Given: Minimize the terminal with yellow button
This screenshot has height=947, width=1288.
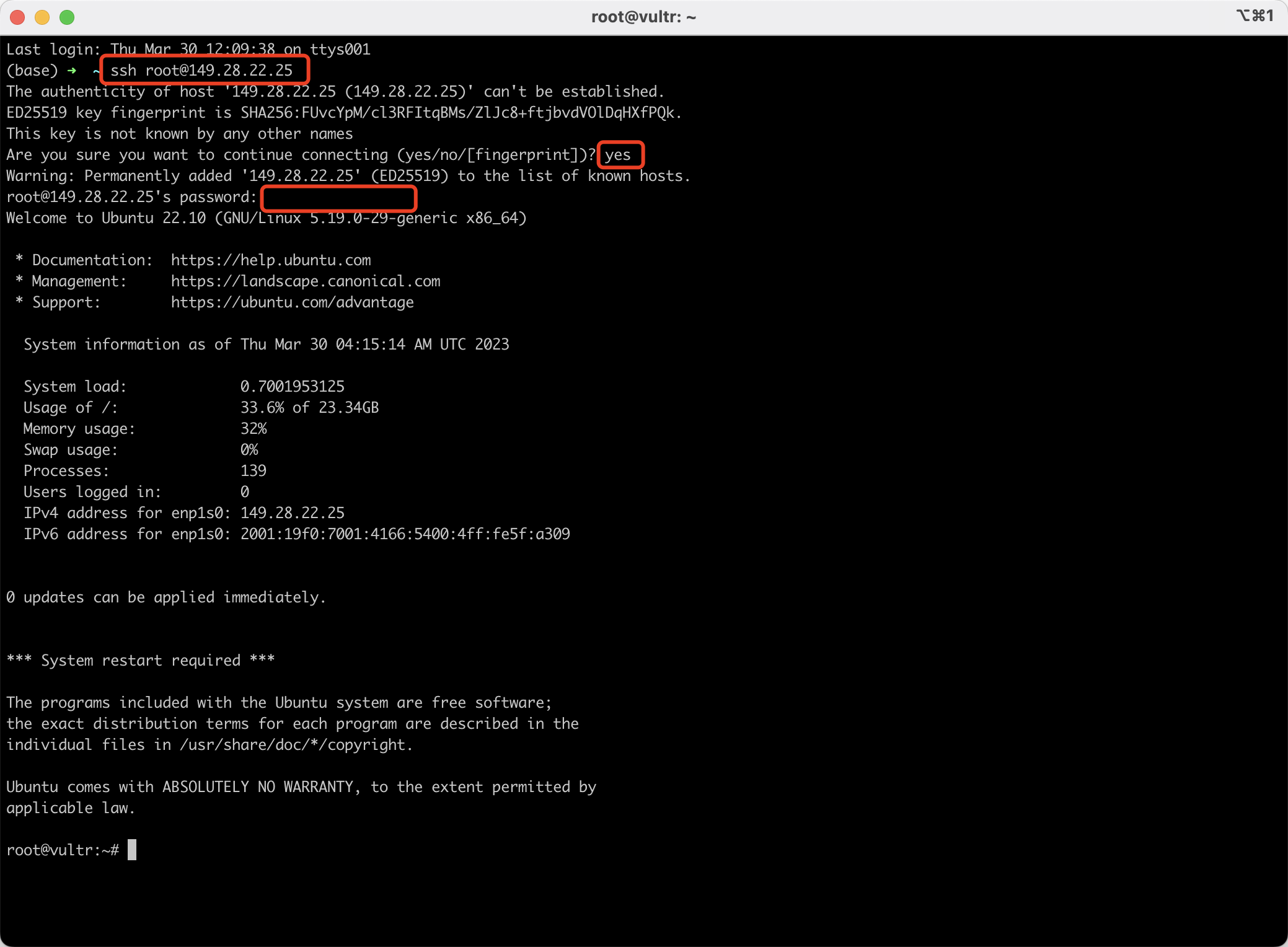Looking at the screenshot, I should tap(42, 17).
